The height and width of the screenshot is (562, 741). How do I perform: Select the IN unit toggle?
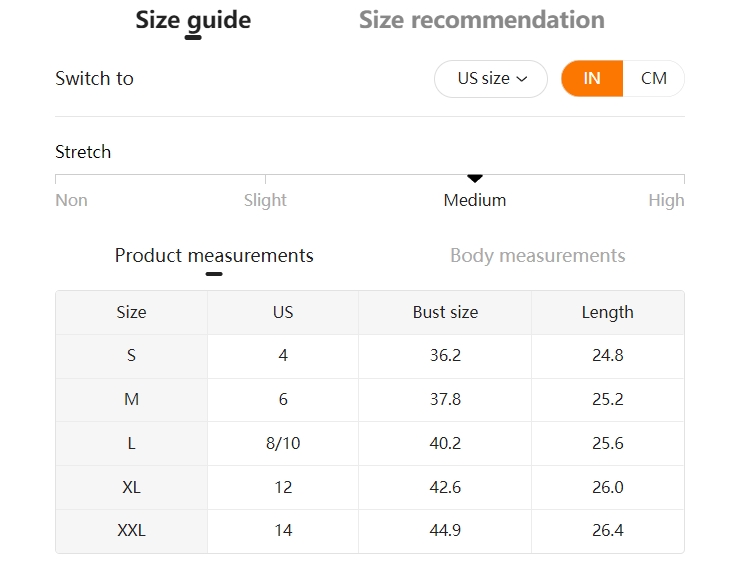[x=592, y=78]
